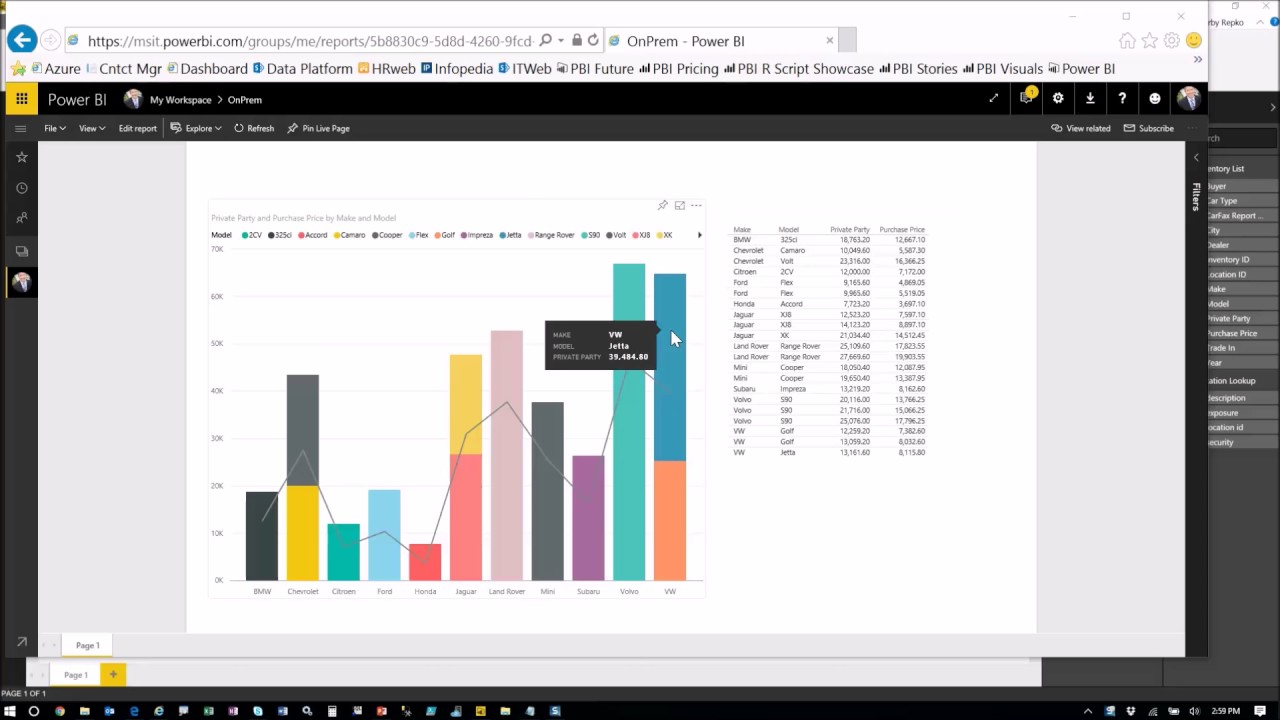This screenshot has height=720, width=1280.
Task: Go back using browser back arrow
Action: 22,40
